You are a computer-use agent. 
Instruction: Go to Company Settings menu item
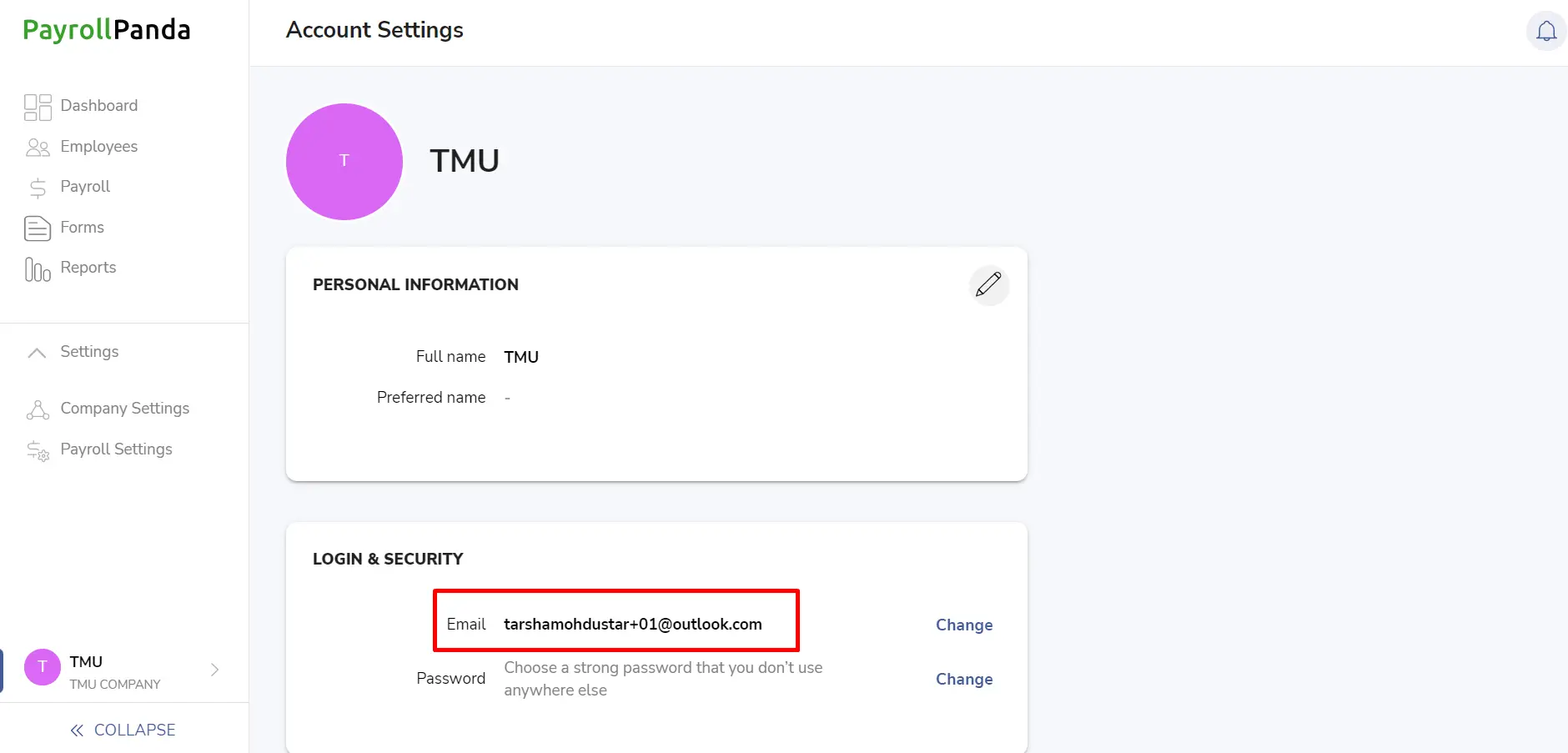coord(125,409)
